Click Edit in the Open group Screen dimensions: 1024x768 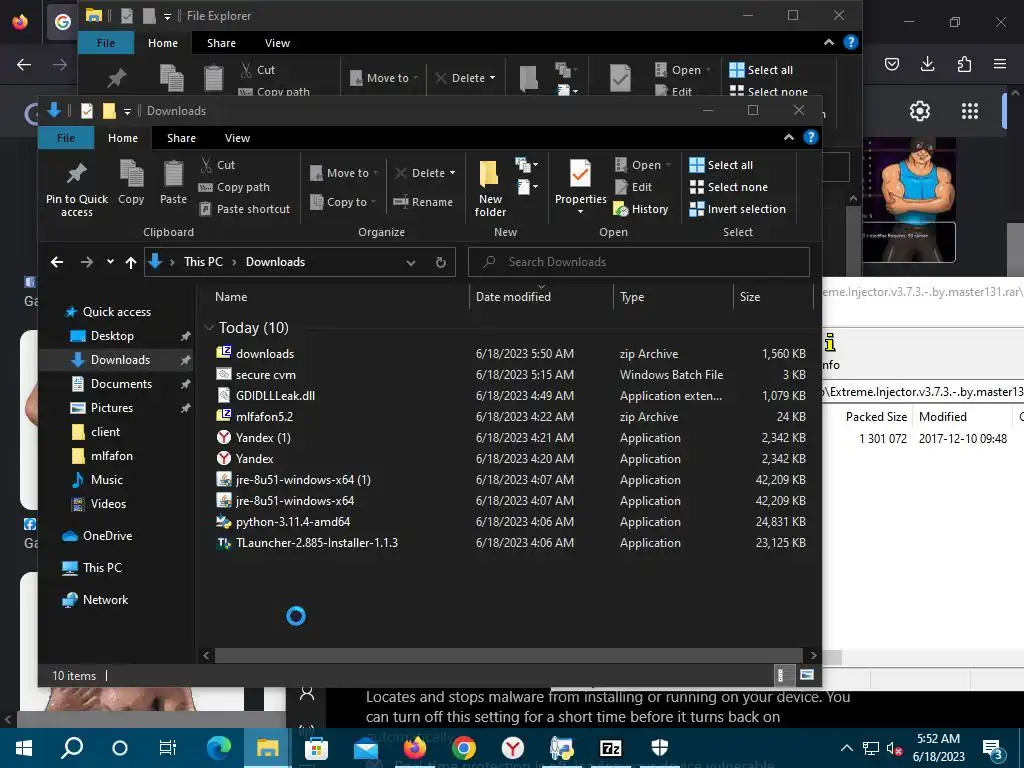coord(633,187)
